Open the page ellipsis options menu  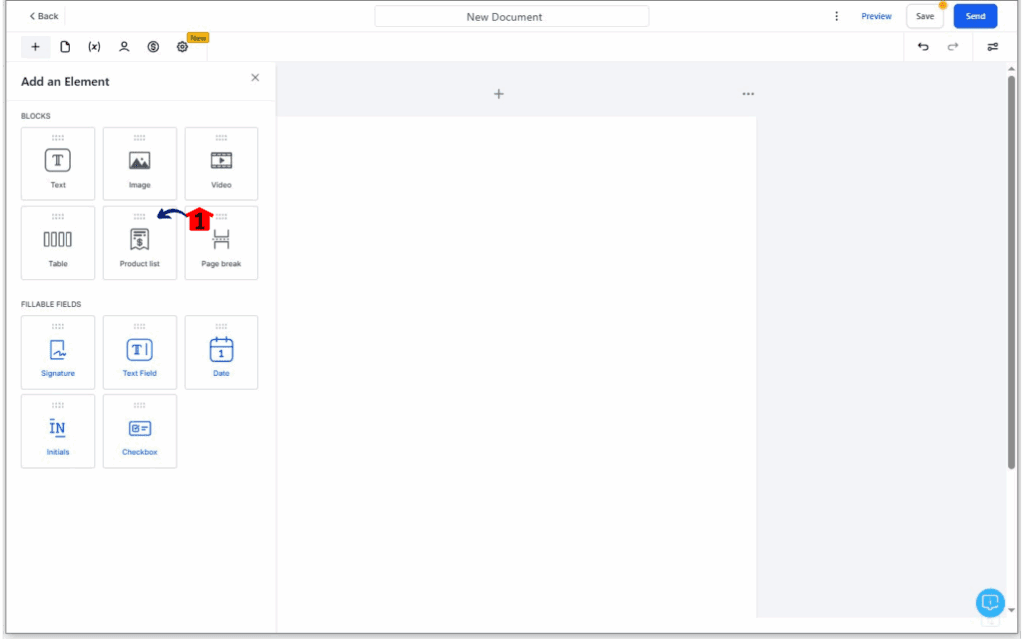click(748, 94)
